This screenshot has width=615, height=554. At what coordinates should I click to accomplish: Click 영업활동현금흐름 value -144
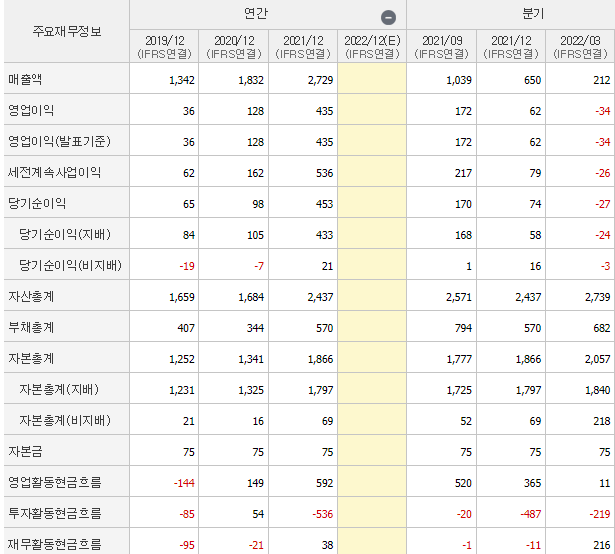click(x=184, y=483)
